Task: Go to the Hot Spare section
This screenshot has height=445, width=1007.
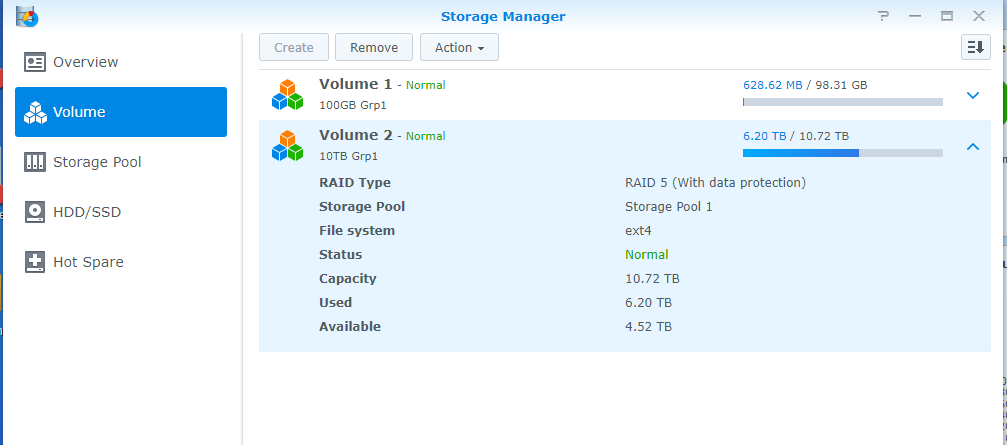Action: click(88, 262)
